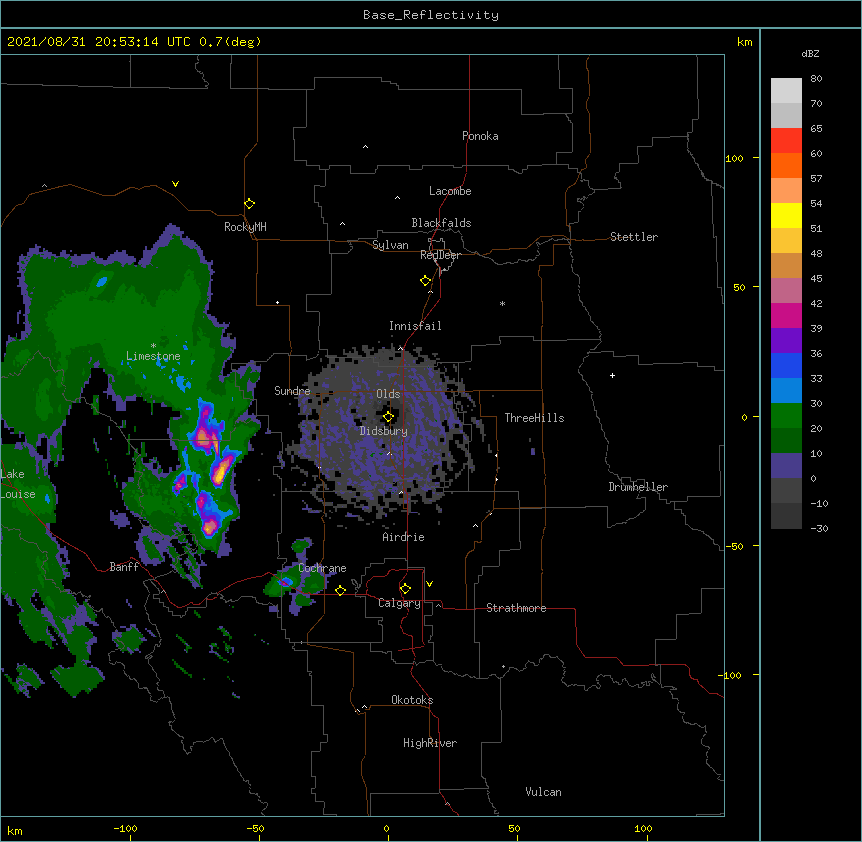Click the RockyMH label
Image resolution: width=862 pixels, height=842 pixels.
[x=245, y=227]
